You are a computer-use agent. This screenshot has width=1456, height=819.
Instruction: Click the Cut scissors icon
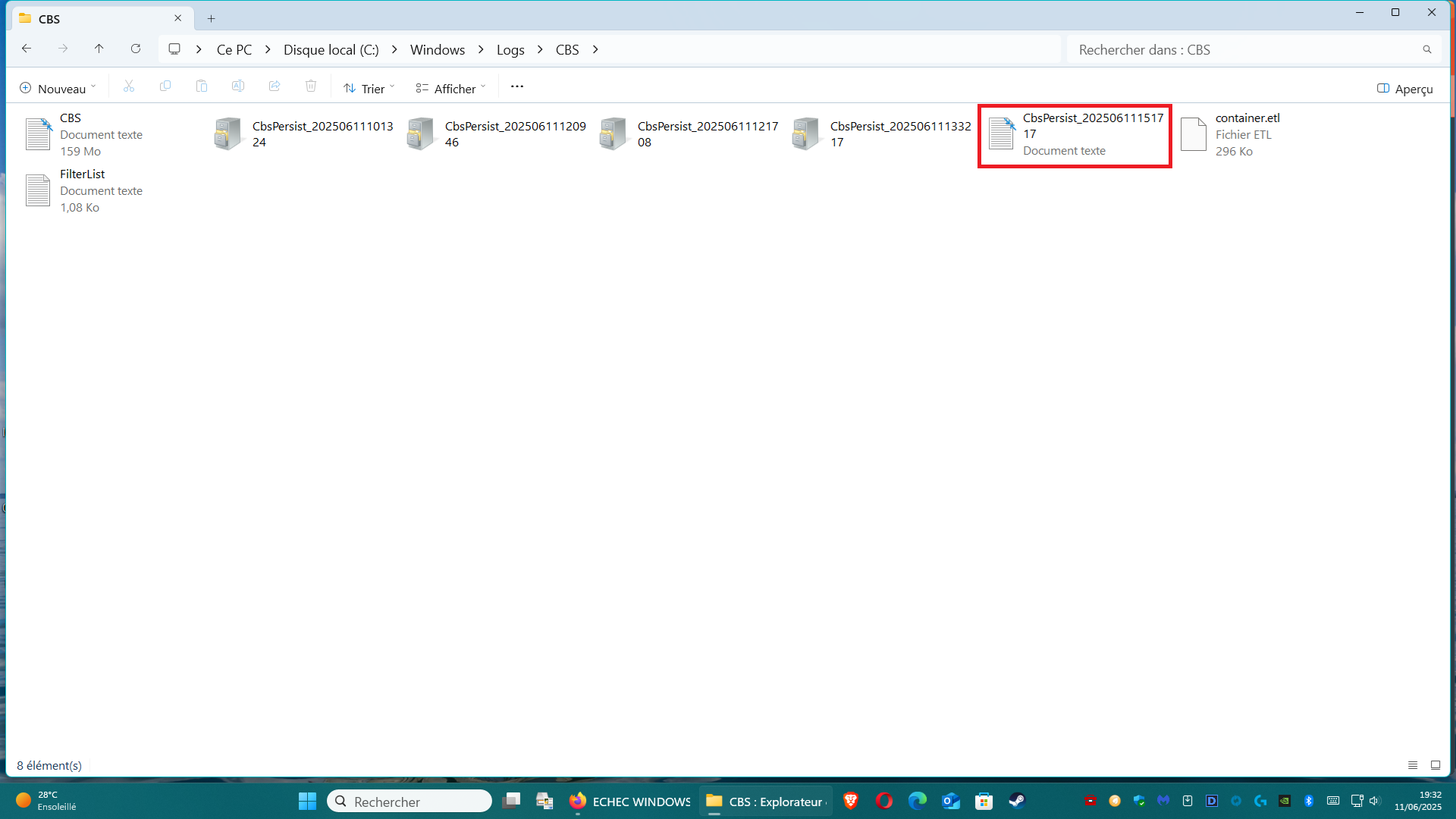pyautogui.click(x=129, y=86)
